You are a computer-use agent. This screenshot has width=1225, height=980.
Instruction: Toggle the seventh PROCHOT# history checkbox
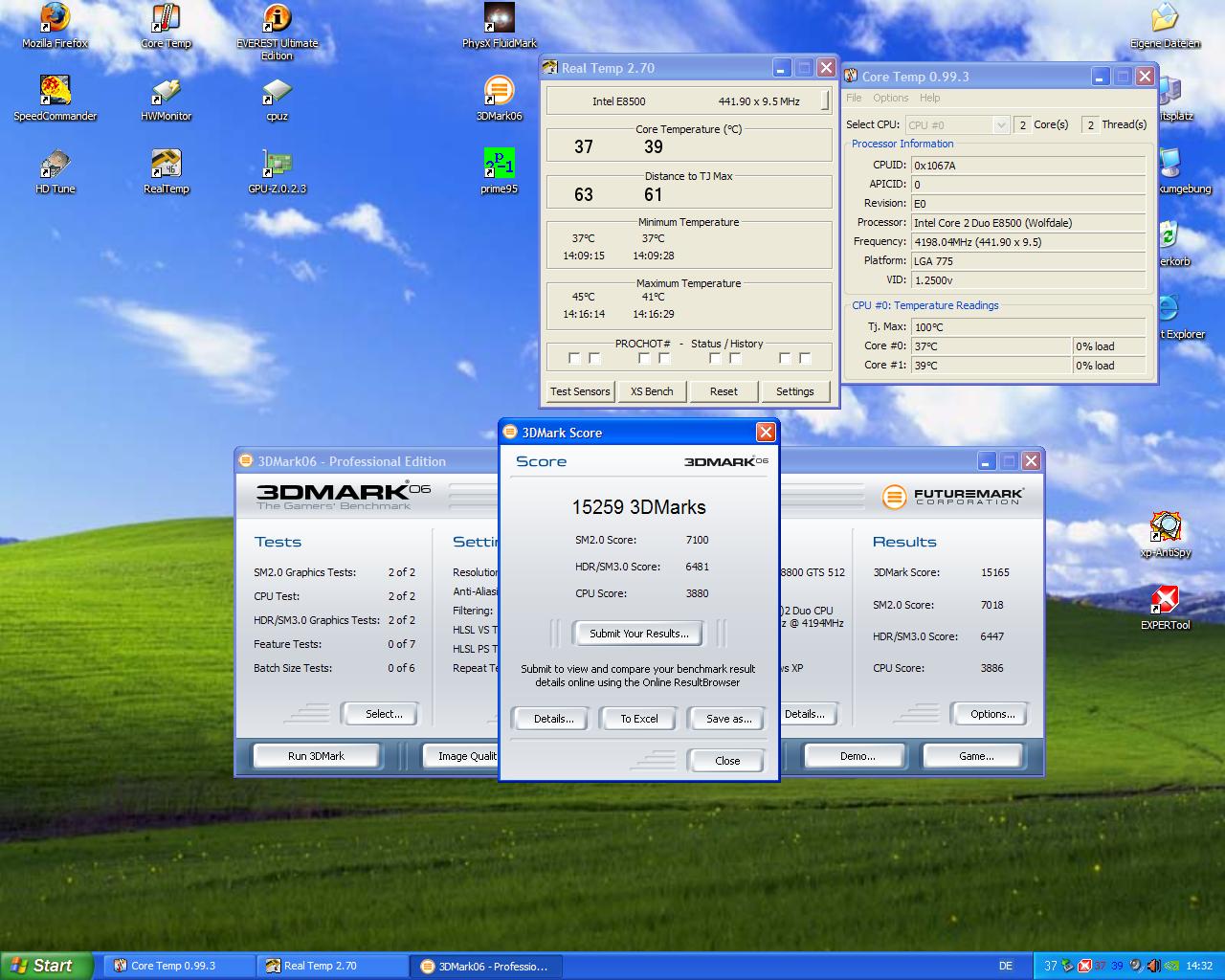click(x=785, y=358)
